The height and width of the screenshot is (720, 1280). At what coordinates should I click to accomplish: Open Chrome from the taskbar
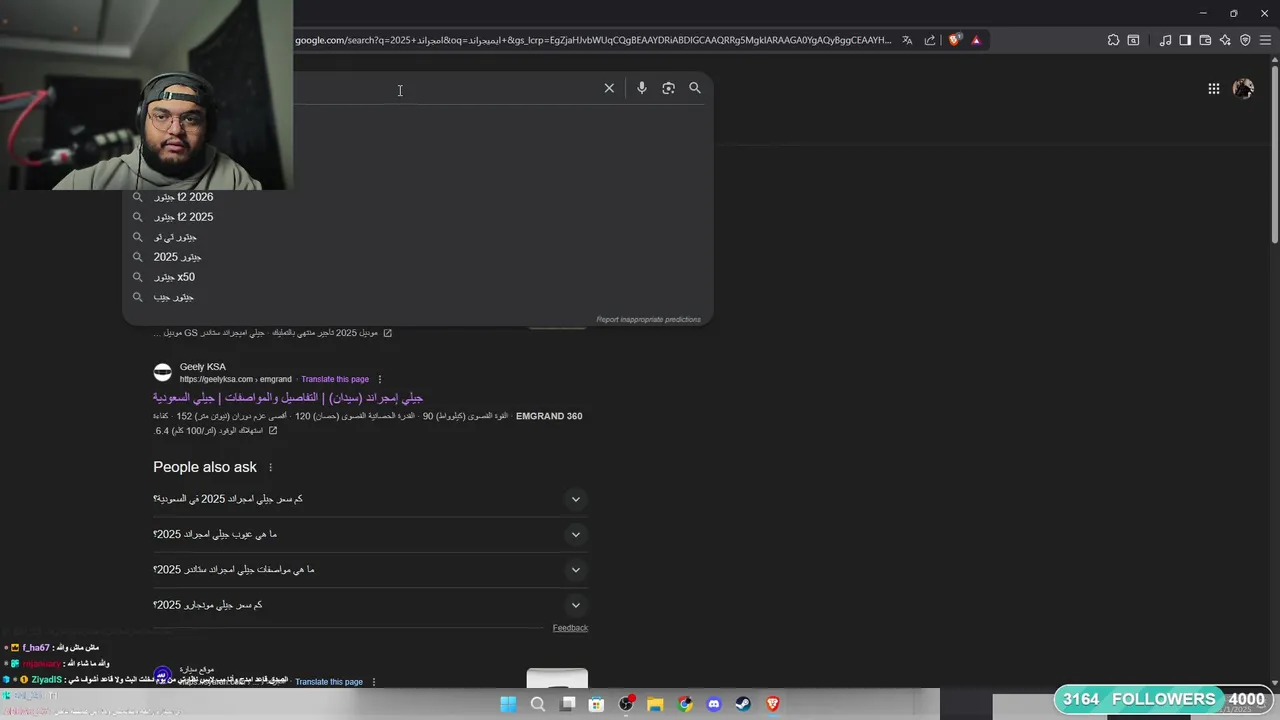(685, 704)
